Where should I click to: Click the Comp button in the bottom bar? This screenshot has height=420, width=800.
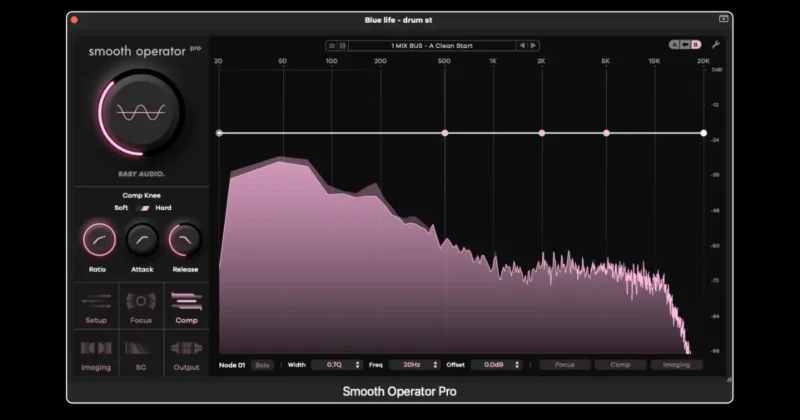click(x=620, y=365)
